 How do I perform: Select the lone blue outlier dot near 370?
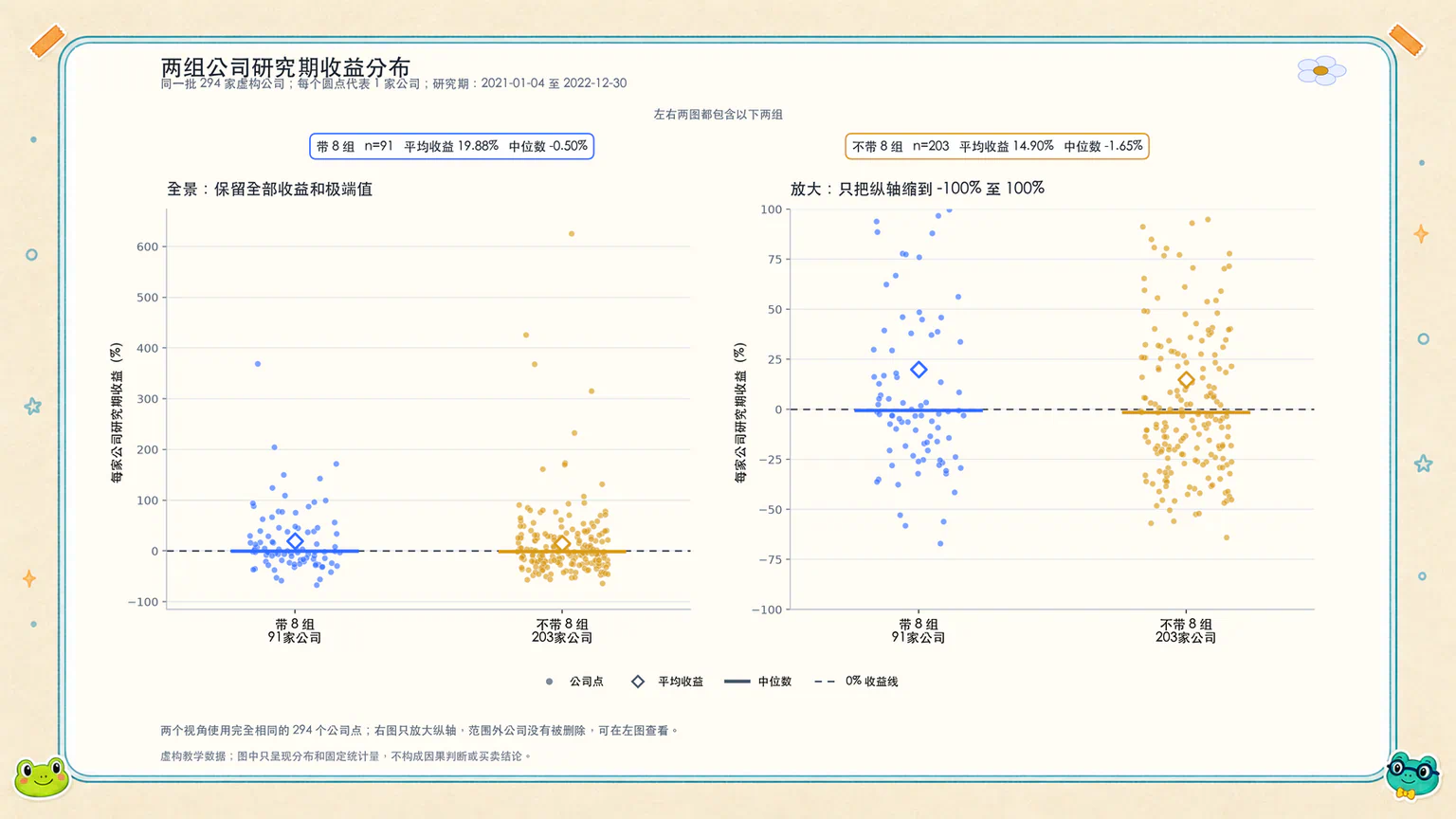(258, 364)
